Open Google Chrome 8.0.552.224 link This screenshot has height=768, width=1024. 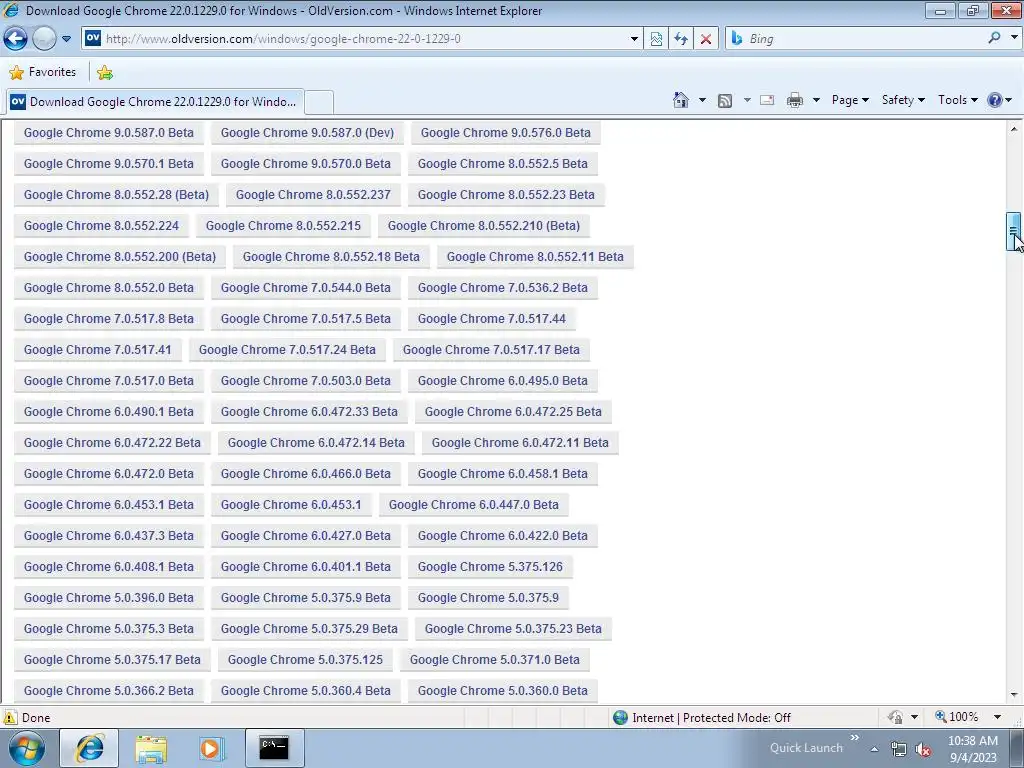101,226
